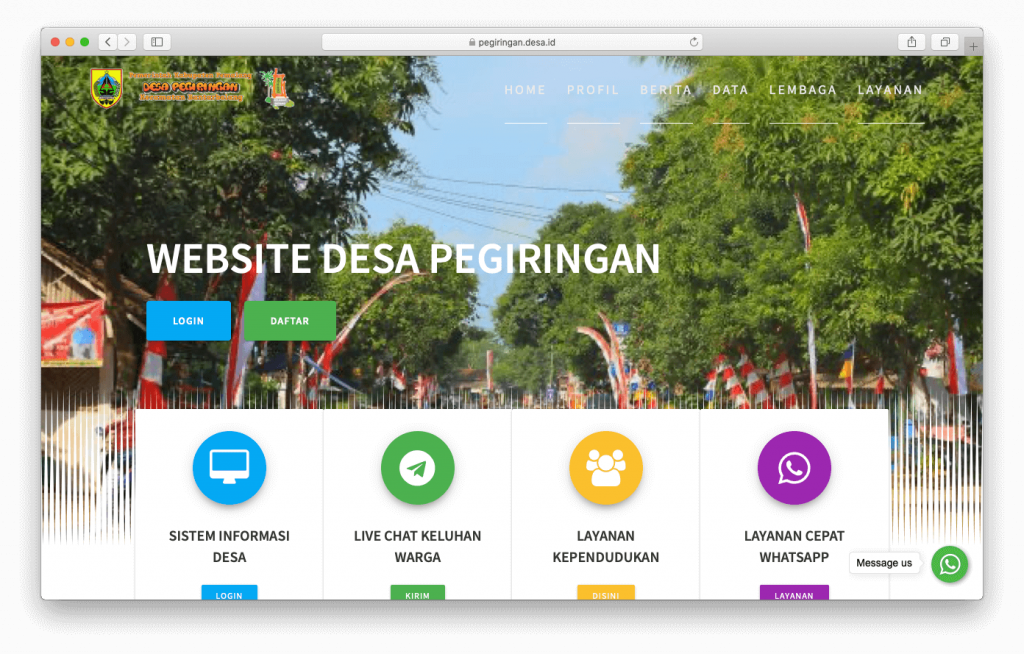Click the blue monitor Sistem Informasi Desa icon
This screenshot has height=654, width=1024.
pyautogui.click(x=229, y=468)
